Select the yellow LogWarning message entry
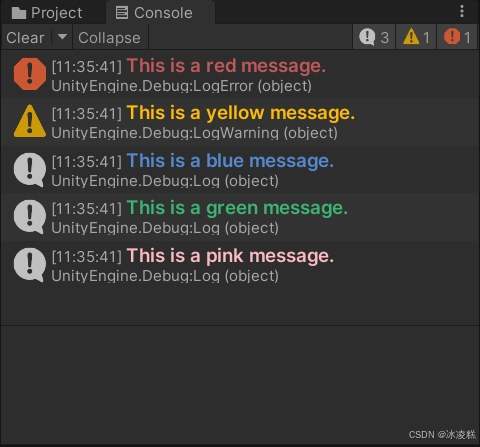Screen dimensions: 480x447 pos(240,122)
